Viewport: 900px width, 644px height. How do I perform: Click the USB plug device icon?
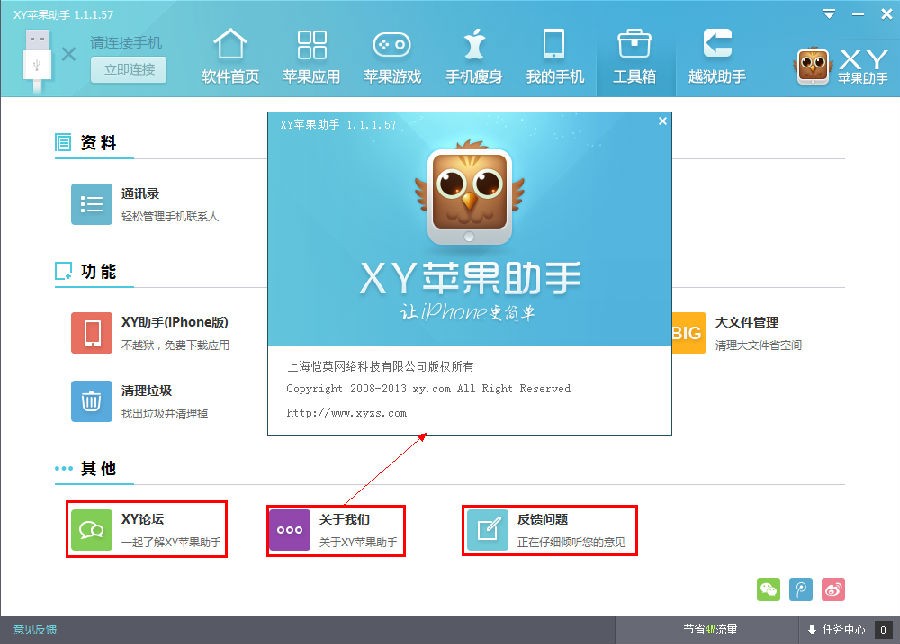click(37, 60)
